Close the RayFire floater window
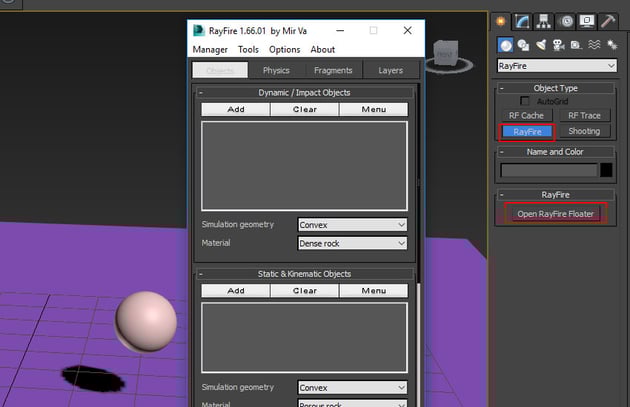The width and height of the screenshot is (630, 407). click(407, 31)
